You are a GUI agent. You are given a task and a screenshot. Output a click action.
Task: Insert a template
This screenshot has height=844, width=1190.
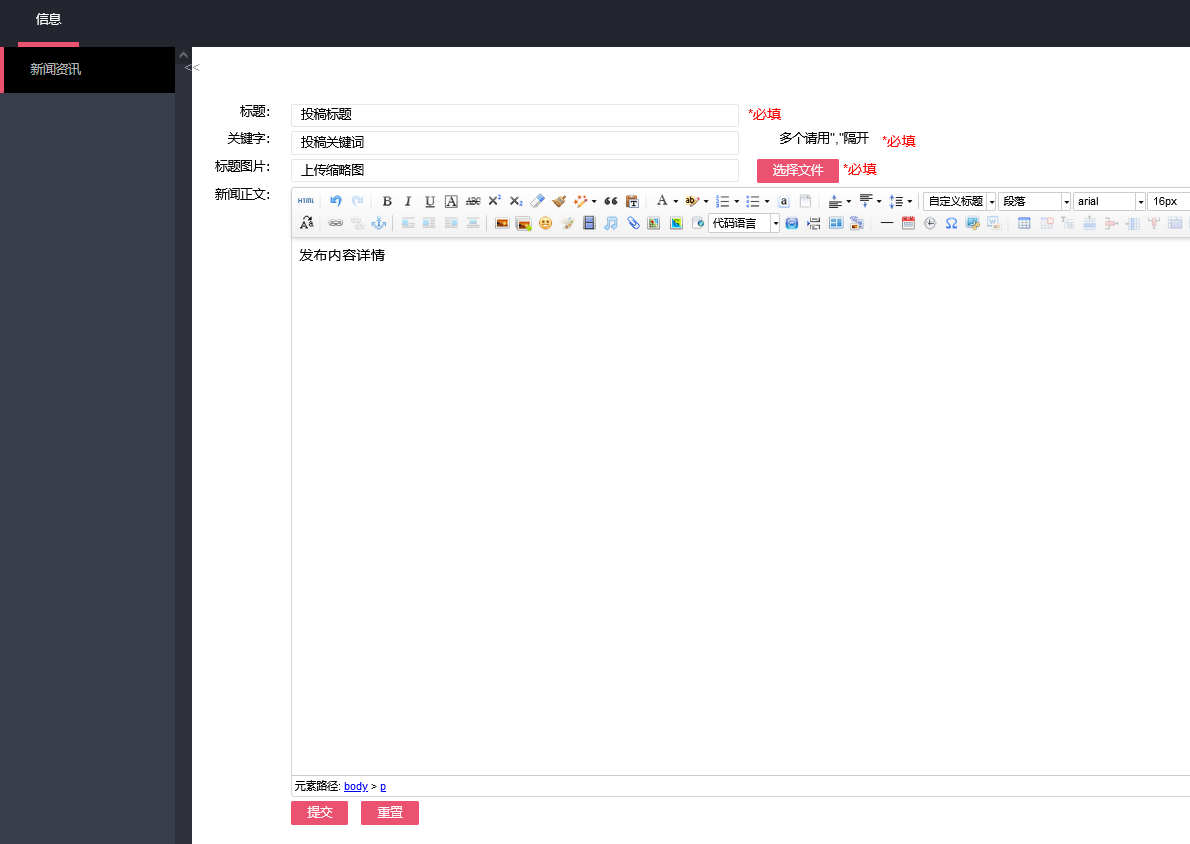click(x=836, y=223)
